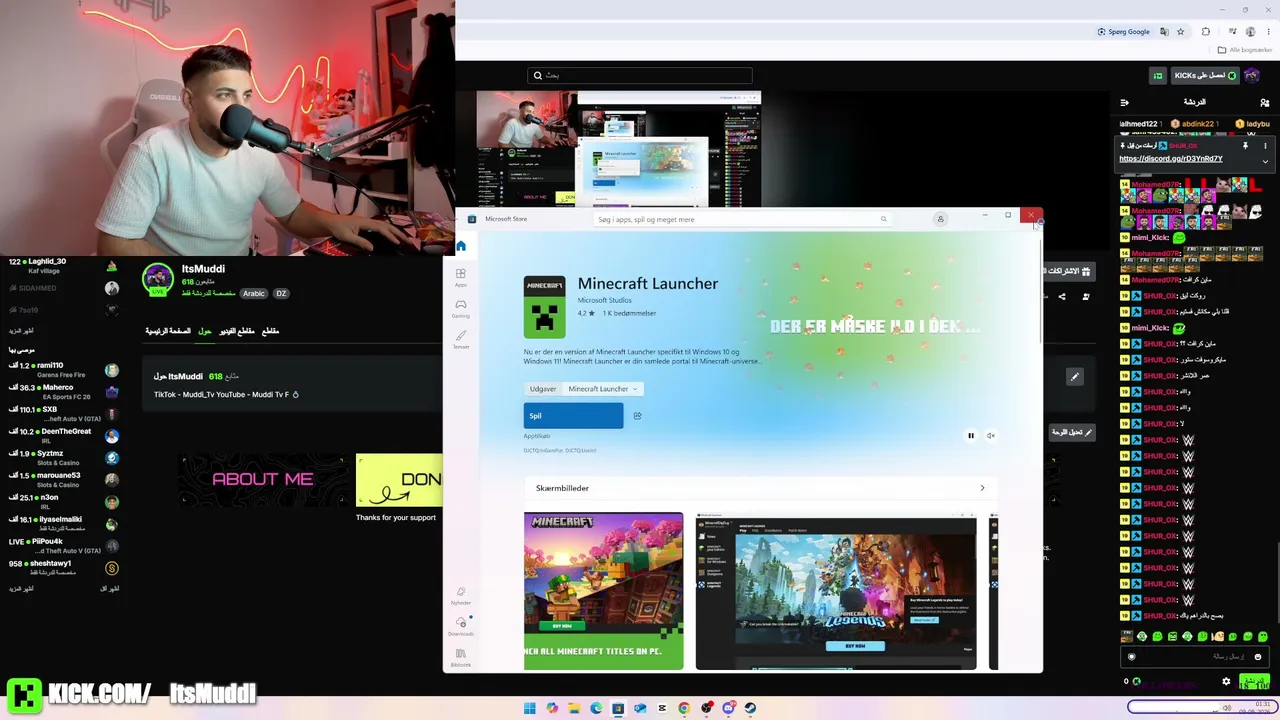This screenshot has width=1280, height=720.
Task: Open Downloads in Microsoft Store sidebar
Action: pos(461,626)
